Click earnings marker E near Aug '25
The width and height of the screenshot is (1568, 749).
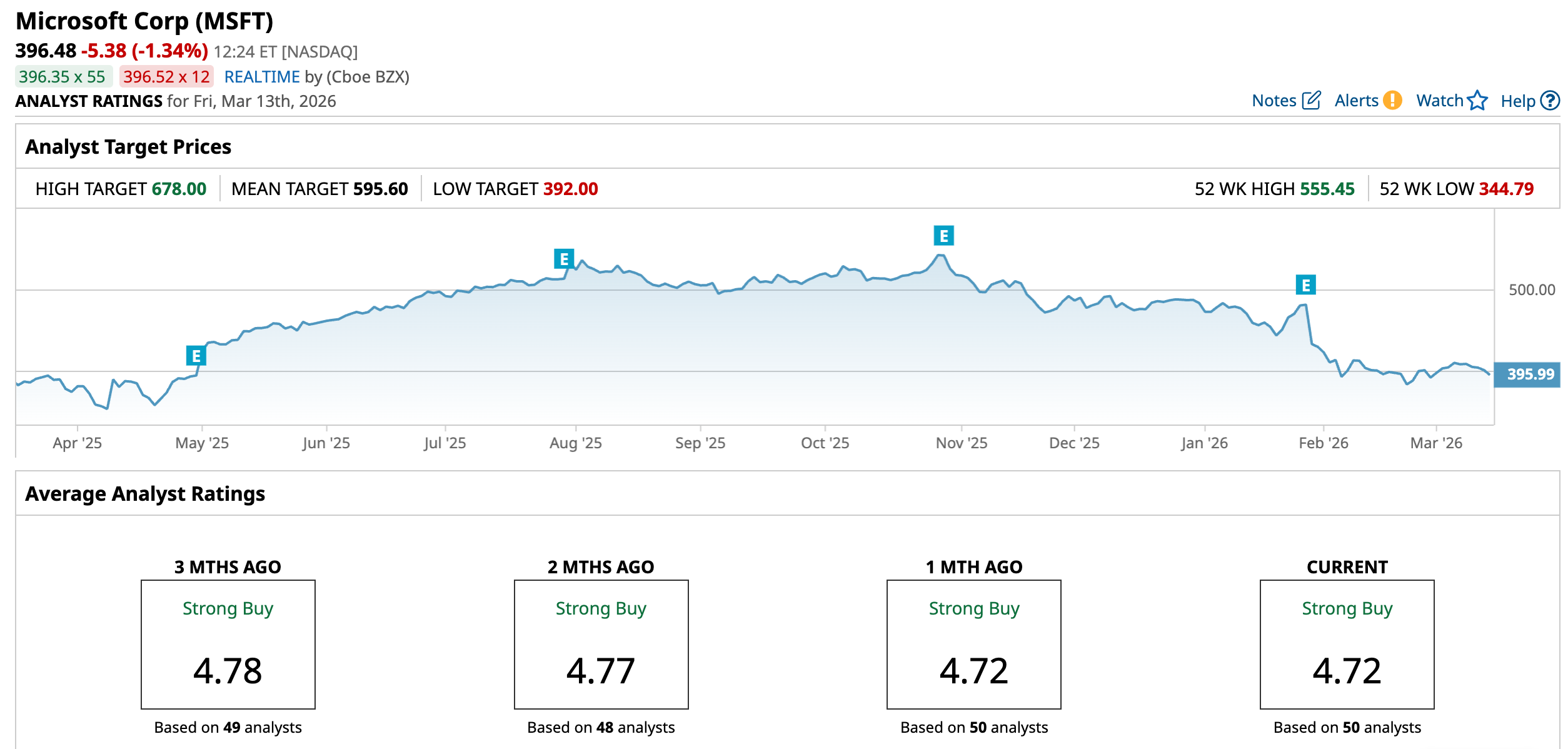[564, 258]
